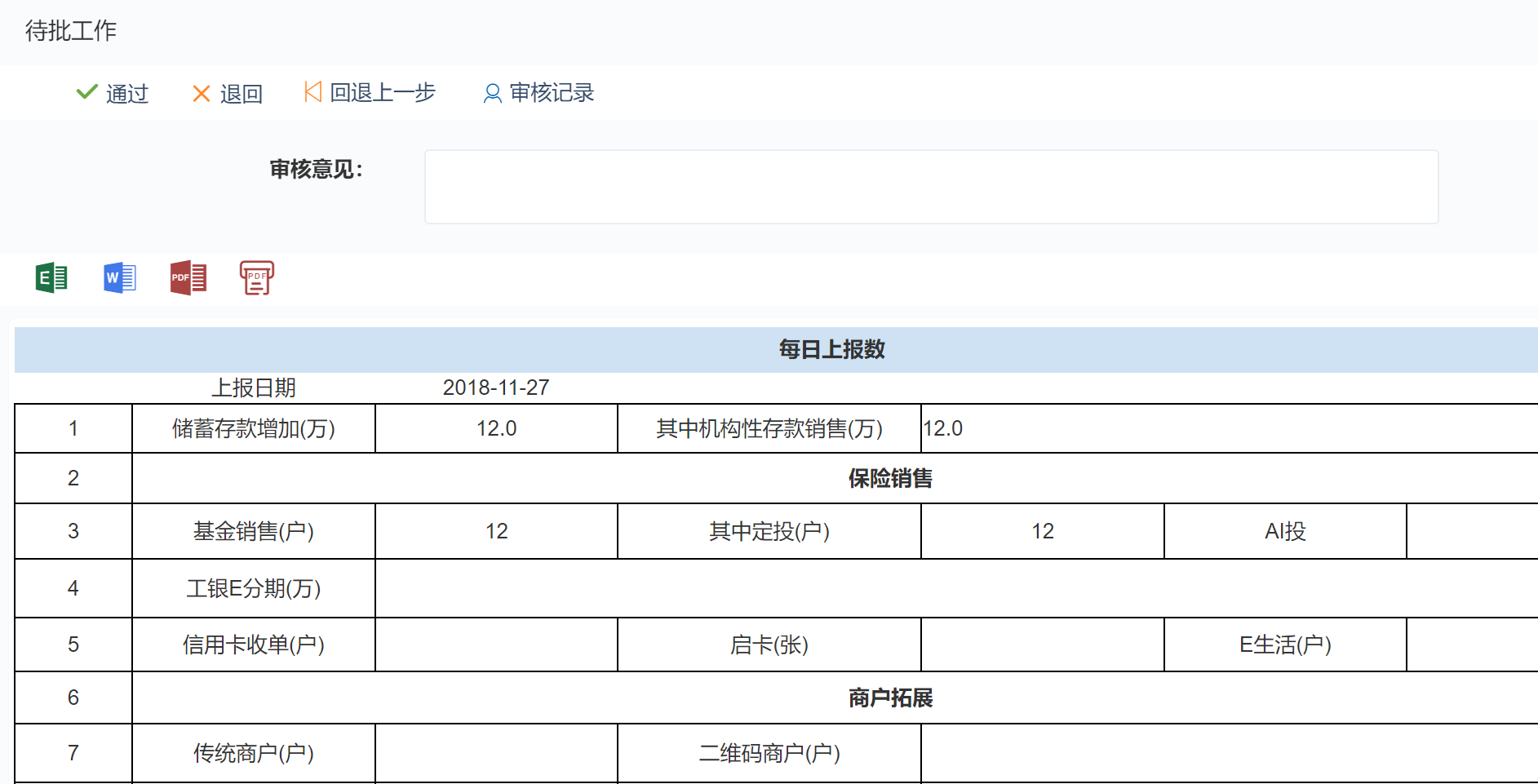
Task: Select the 12 value beside 其中定投(户)
Action: [1043, 531]
